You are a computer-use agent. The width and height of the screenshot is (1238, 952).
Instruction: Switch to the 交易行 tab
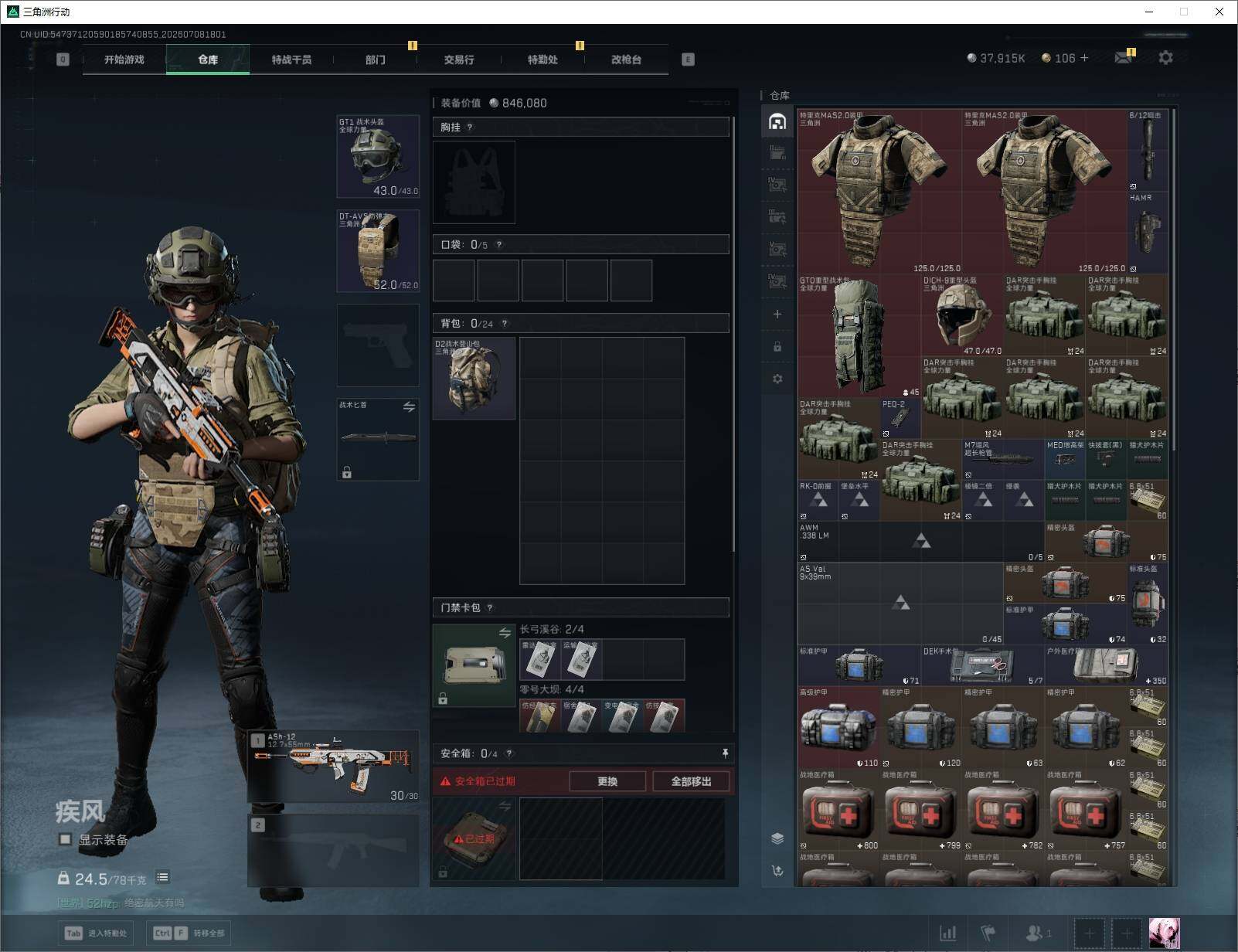click(459, 59)
